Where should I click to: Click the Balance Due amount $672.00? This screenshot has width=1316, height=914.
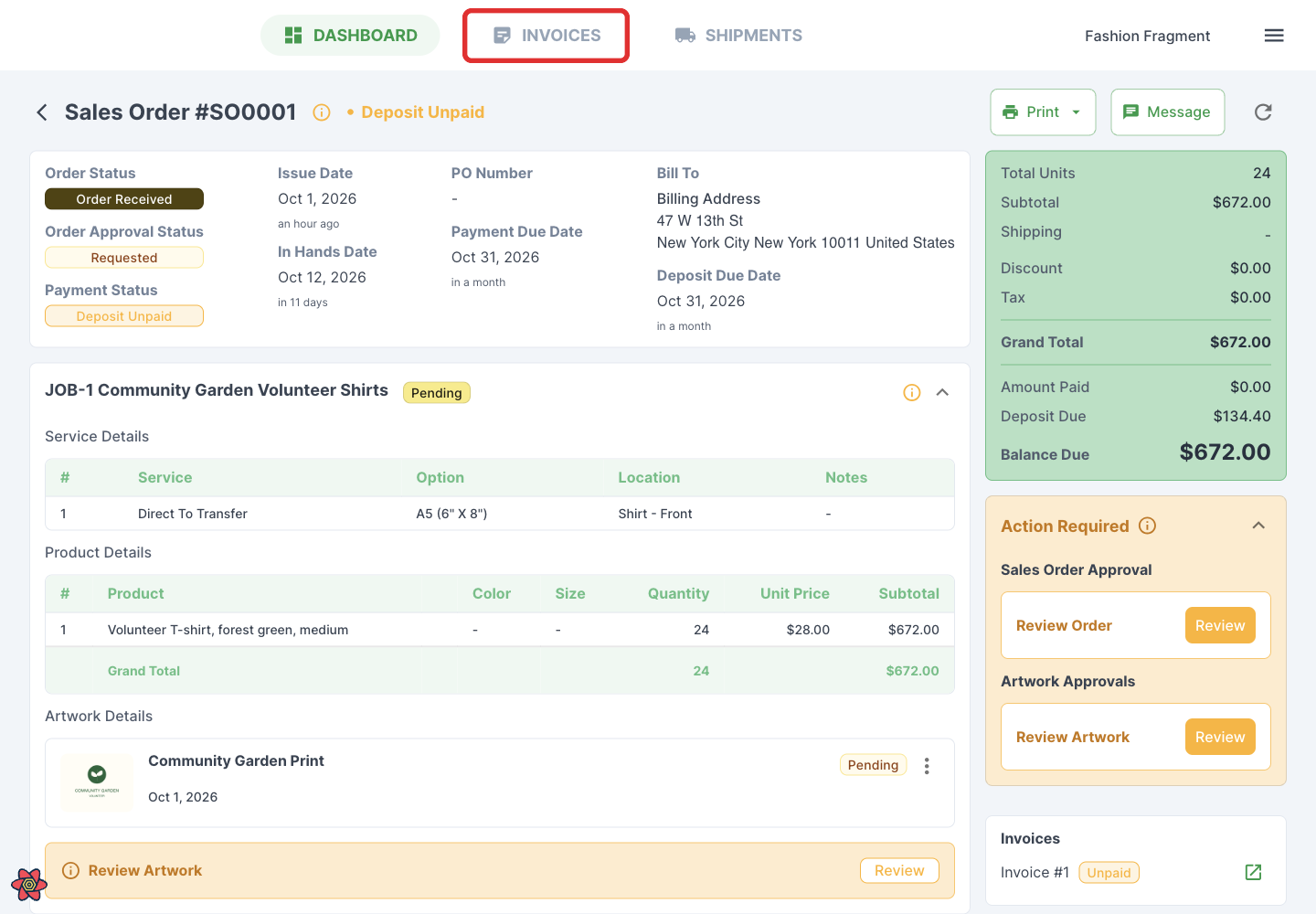click(1225, 452)
